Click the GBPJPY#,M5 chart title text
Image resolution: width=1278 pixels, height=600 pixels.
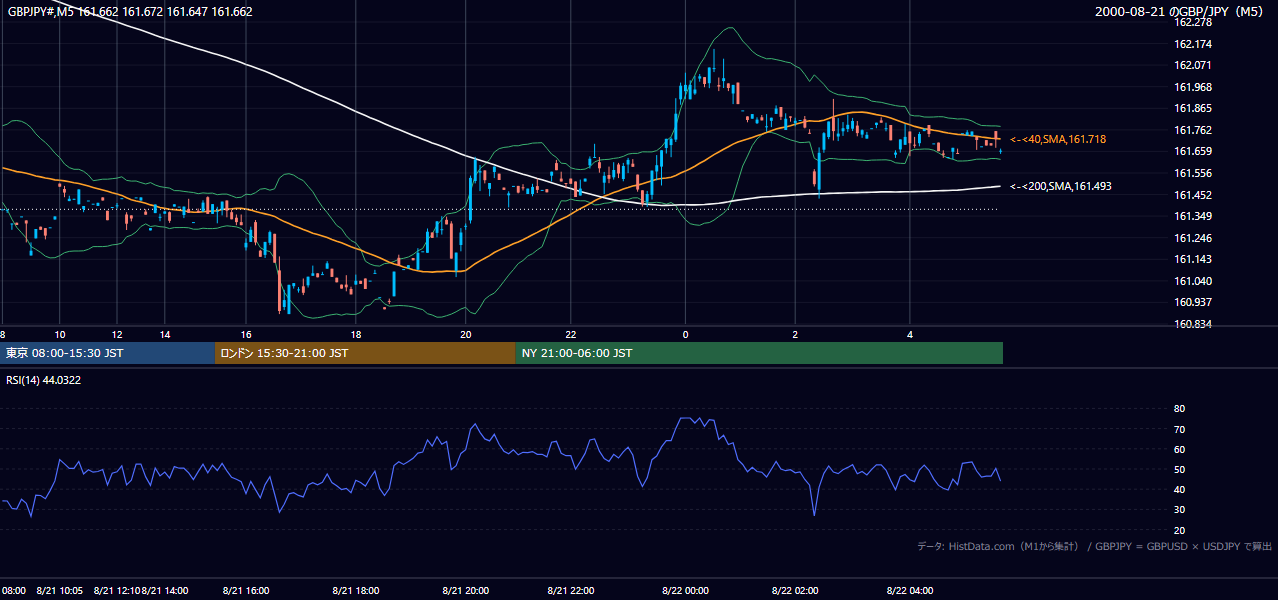[x=130, y=12]
